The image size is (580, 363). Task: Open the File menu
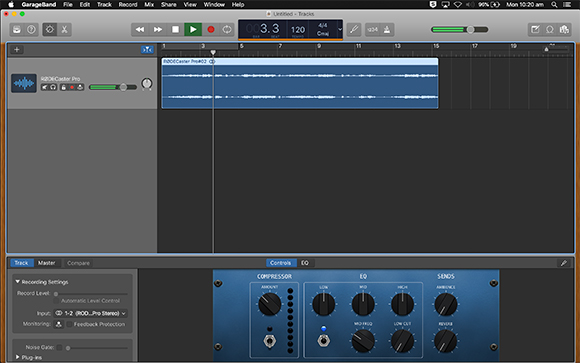(x=68, y=4)
